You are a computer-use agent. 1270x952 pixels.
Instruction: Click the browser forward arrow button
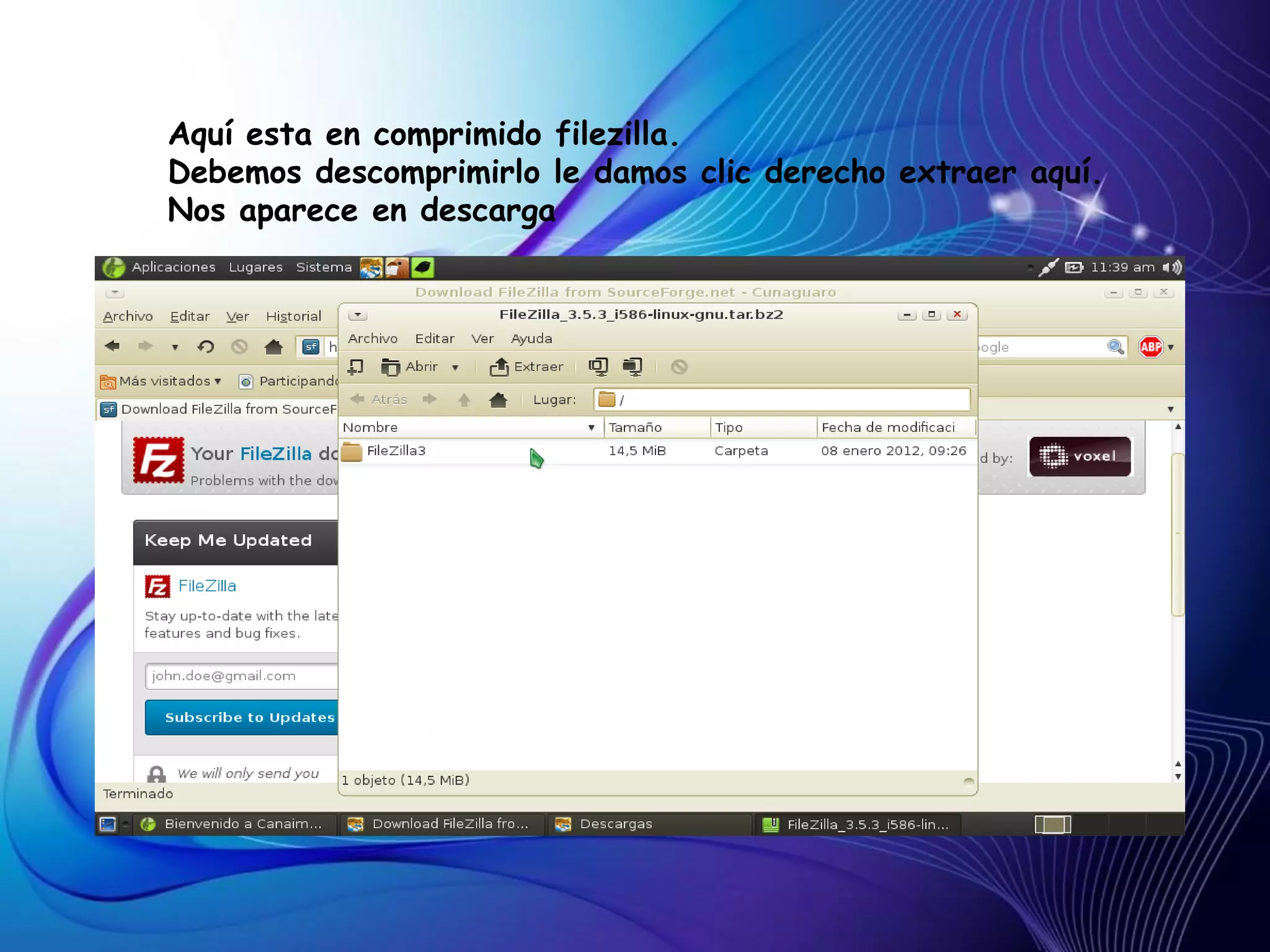point(145,346)
